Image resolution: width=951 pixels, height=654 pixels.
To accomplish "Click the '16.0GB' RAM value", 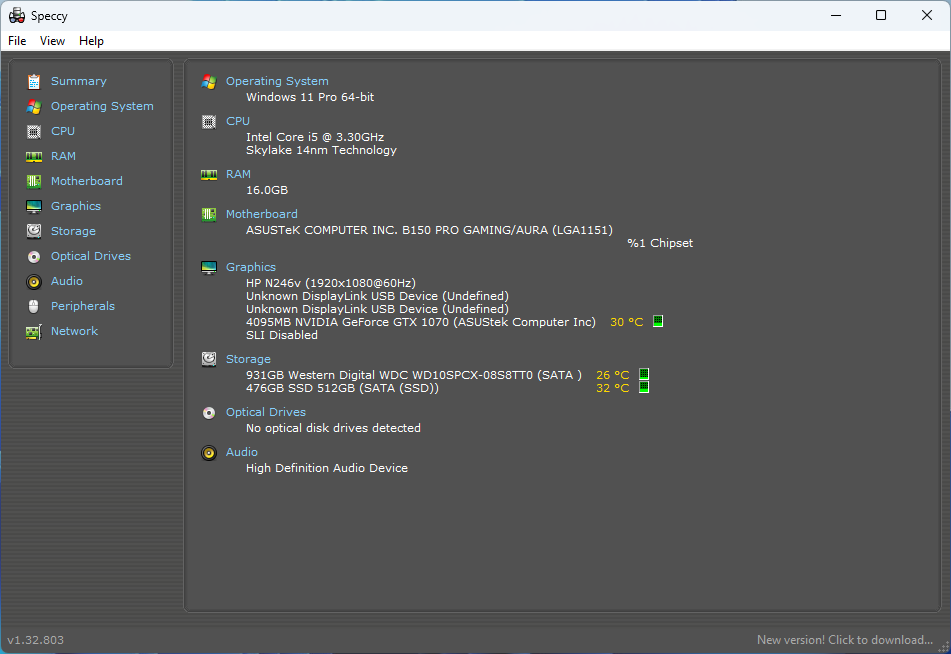I will [x=267, y=190].
